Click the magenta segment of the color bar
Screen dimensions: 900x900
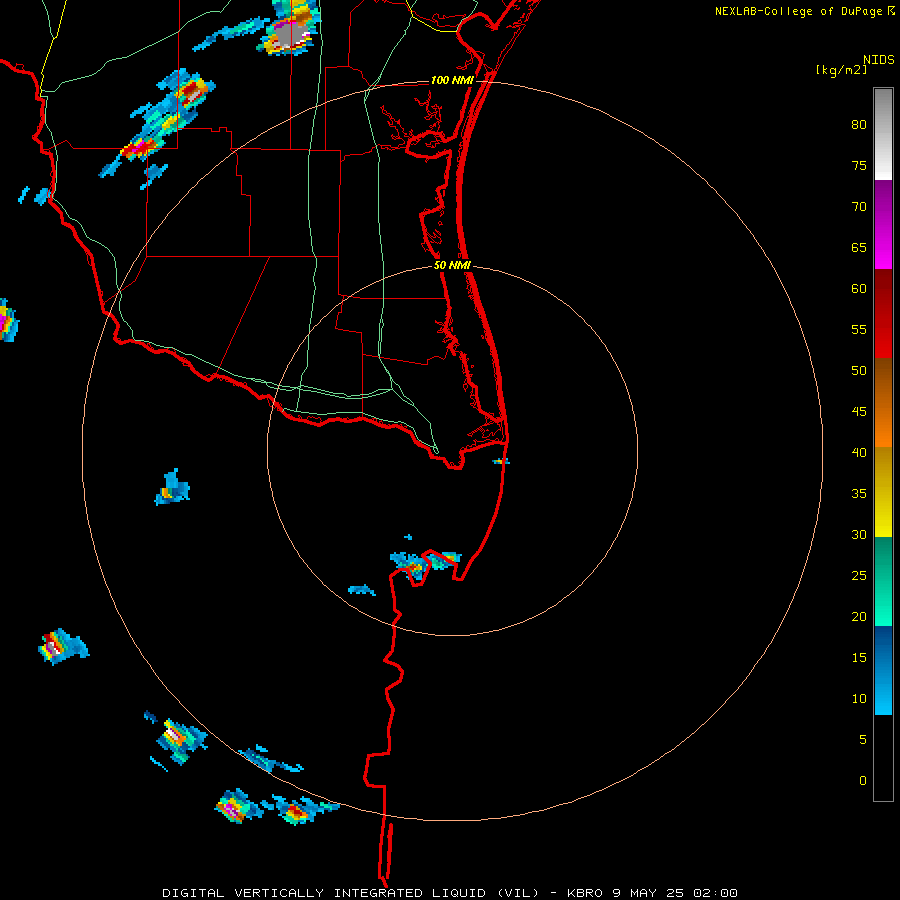(x=883, y=224)
